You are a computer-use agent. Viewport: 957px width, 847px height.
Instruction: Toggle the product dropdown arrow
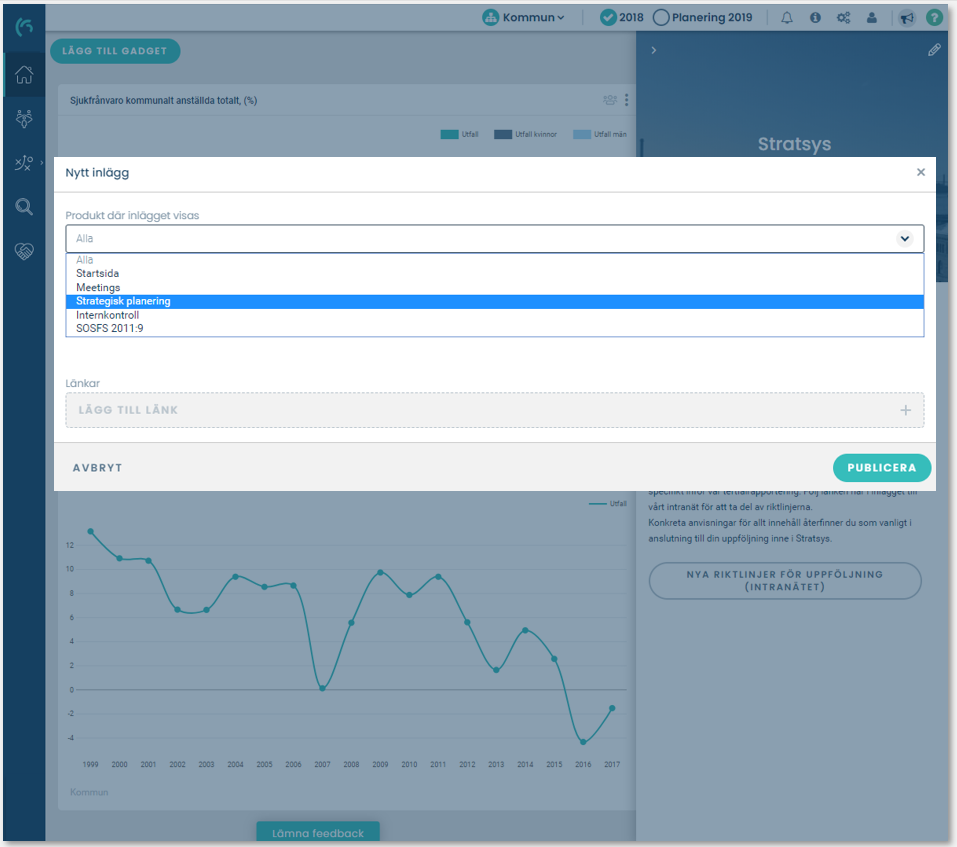905,239
